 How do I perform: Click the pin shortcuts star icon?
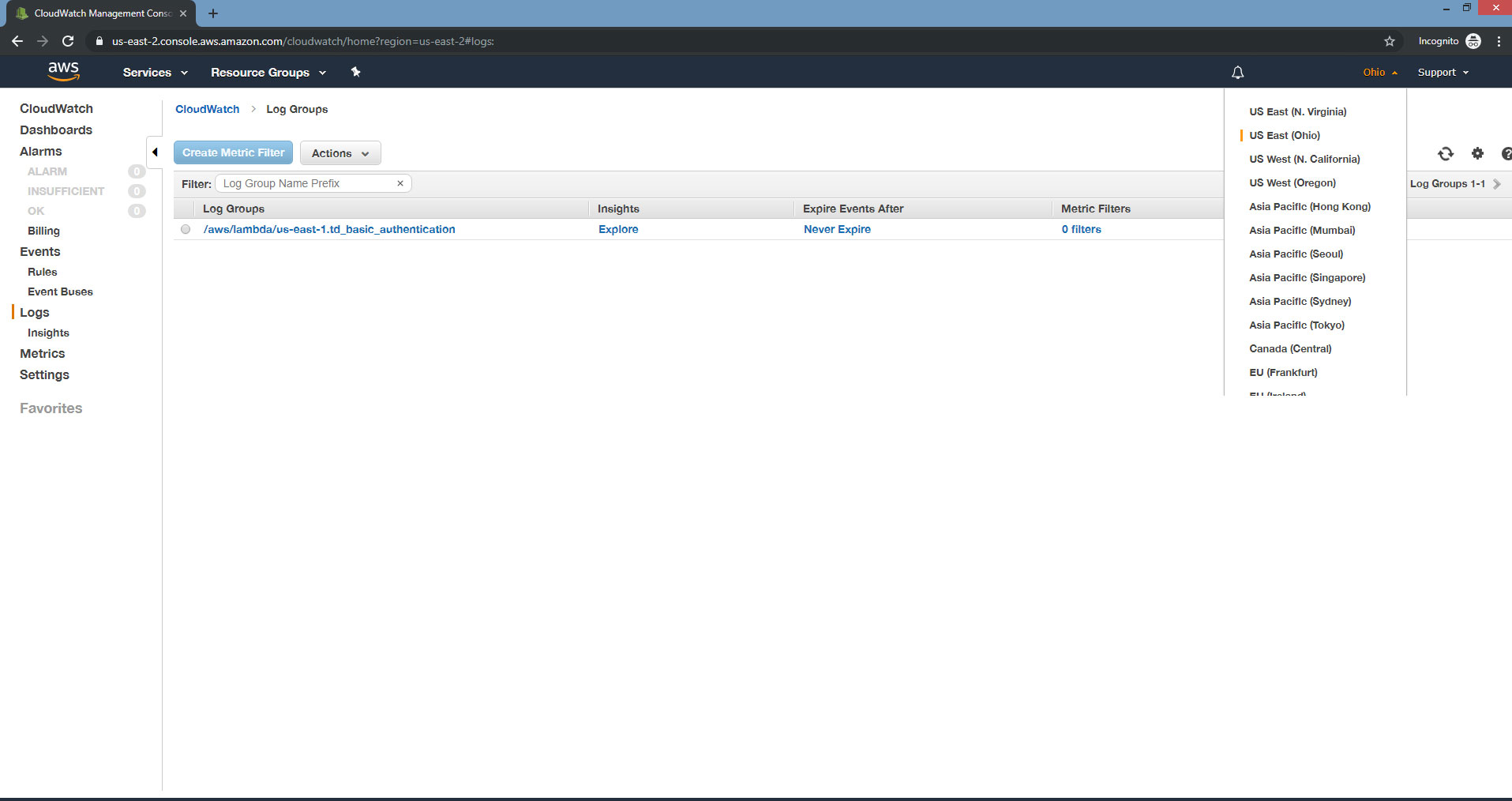click(355, 72)
